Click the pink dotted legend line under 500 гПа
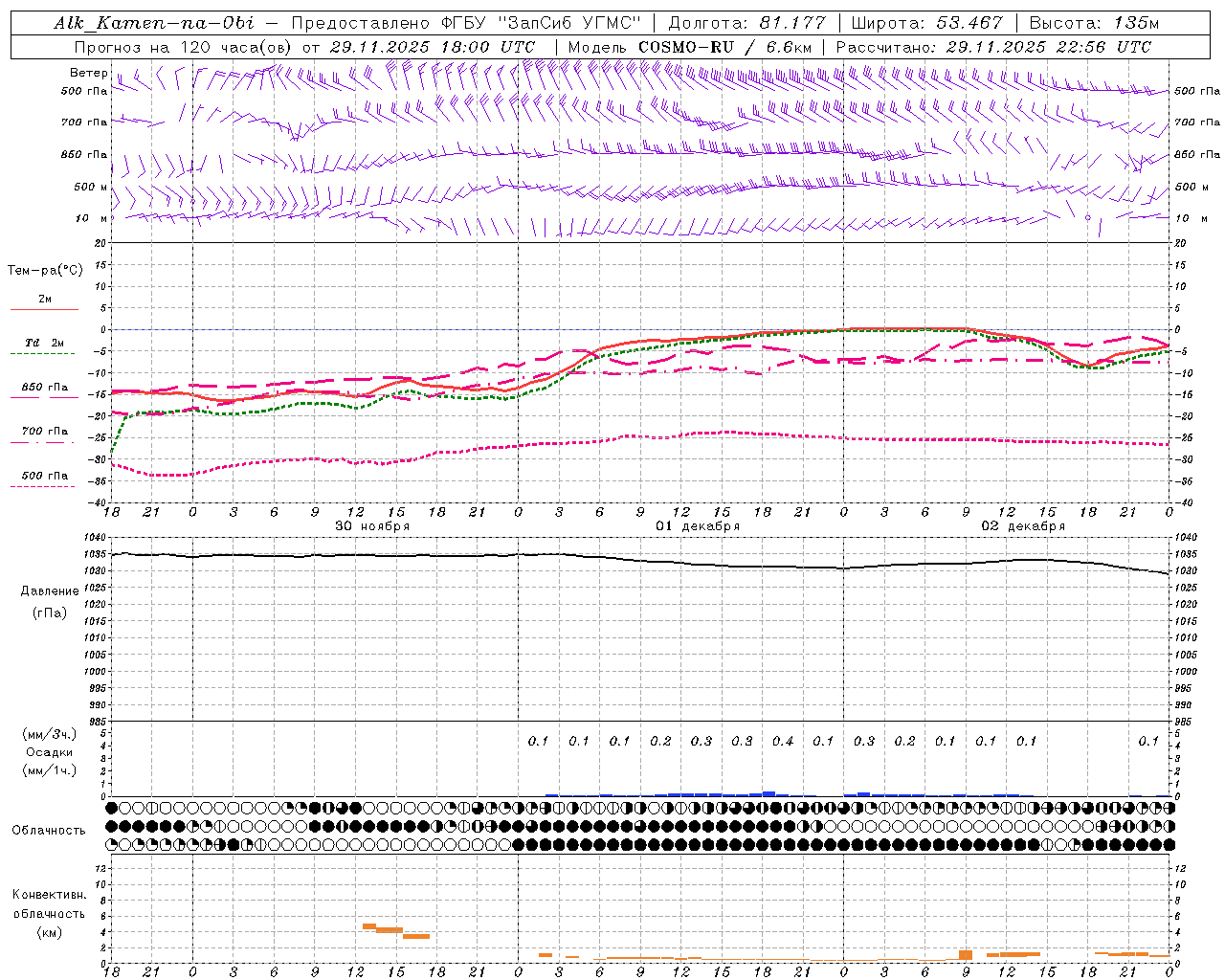Viewport: 1225px width, 980px height. pyautogui.click(x=44, y=486)
